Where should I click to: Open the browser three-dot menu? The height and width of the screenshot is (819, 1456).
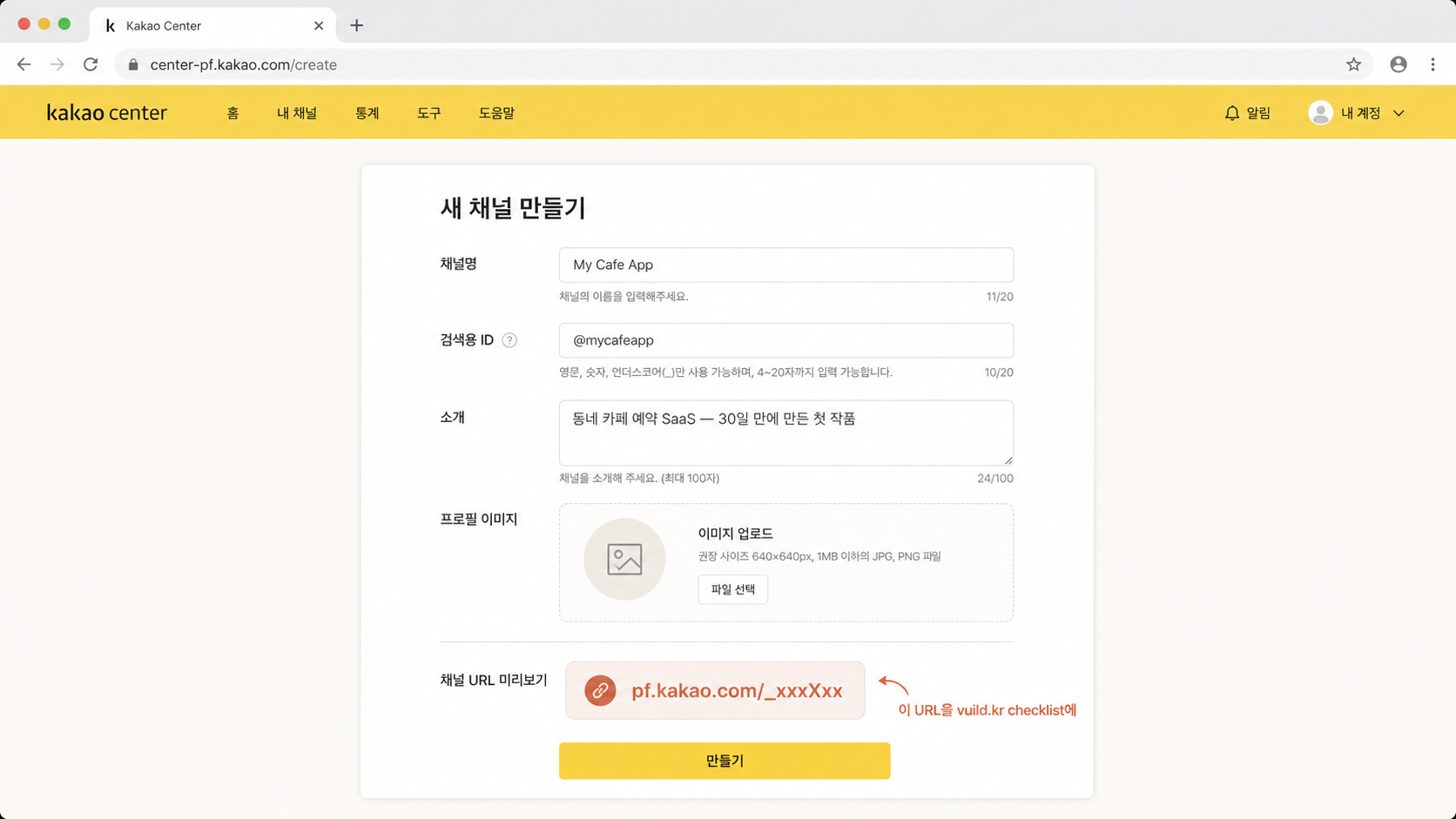(1432, 64)
